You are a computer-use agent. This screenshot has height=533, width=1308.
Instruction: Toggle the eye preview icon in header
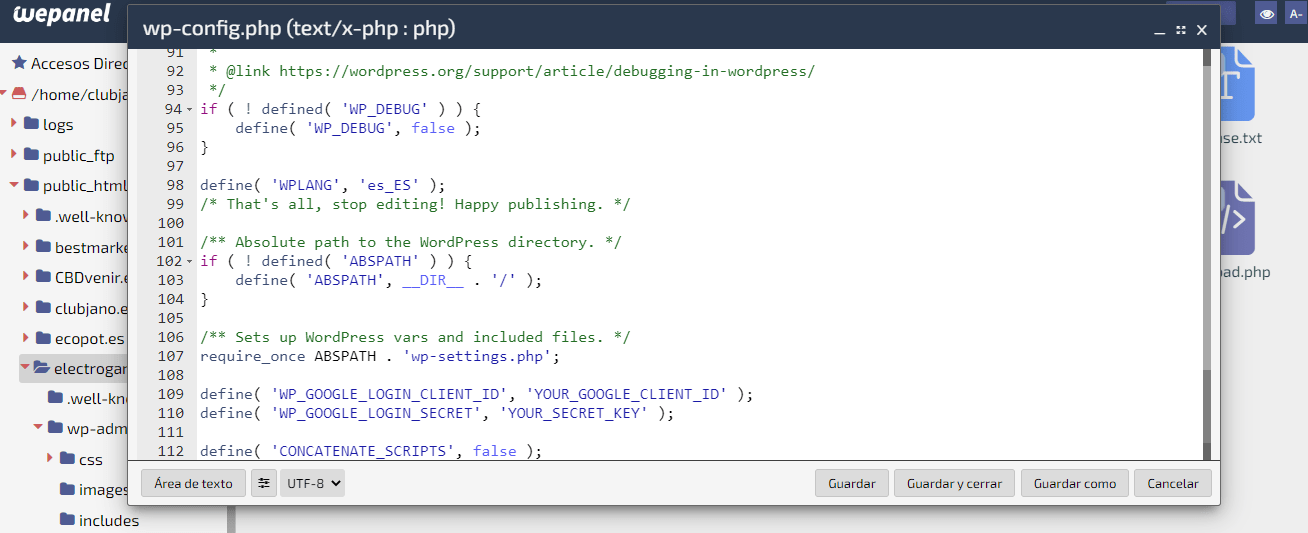tap(1267, 14)
